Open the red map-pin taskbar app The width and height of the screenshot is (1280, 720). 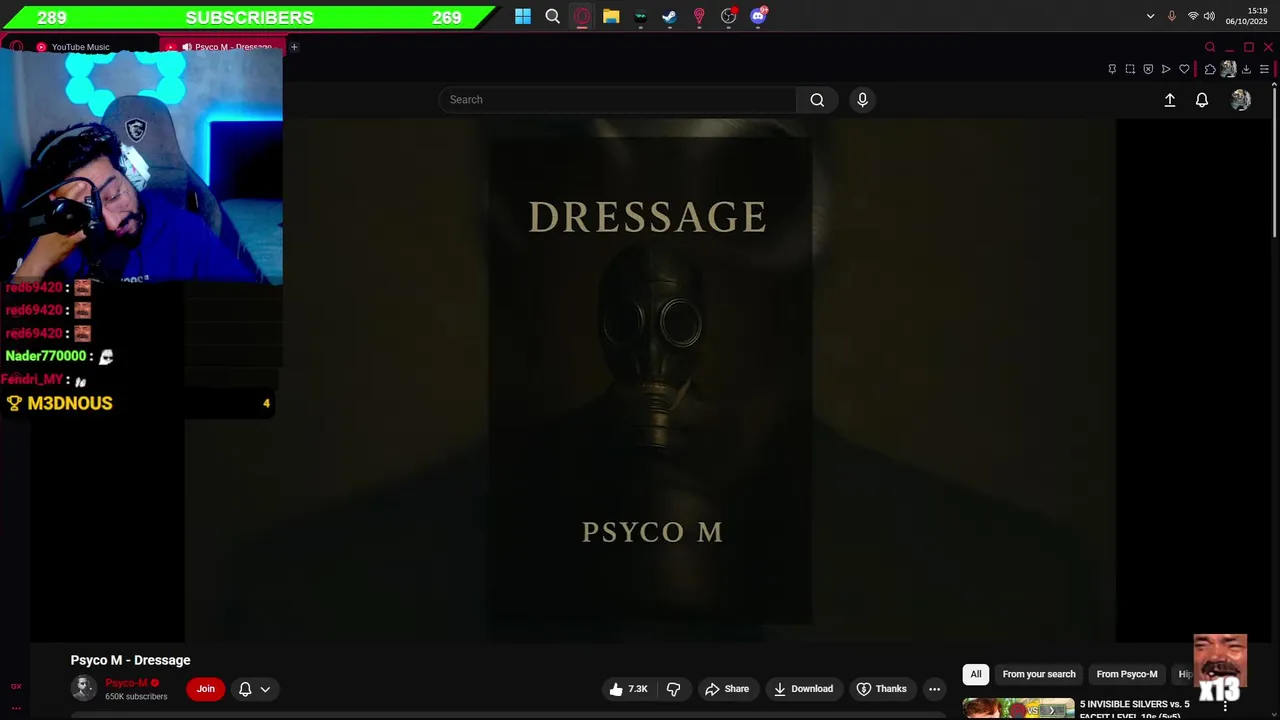[699, 16]
